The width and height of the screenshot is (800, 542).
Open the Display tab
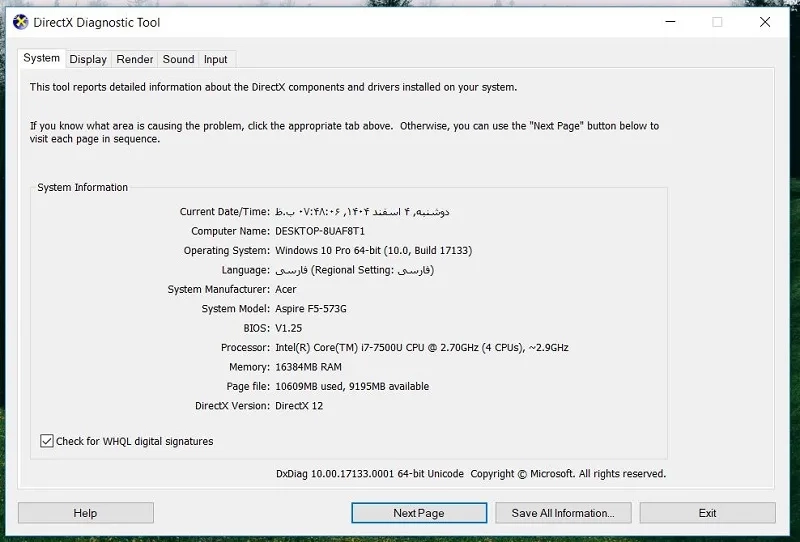coord(88,59)
